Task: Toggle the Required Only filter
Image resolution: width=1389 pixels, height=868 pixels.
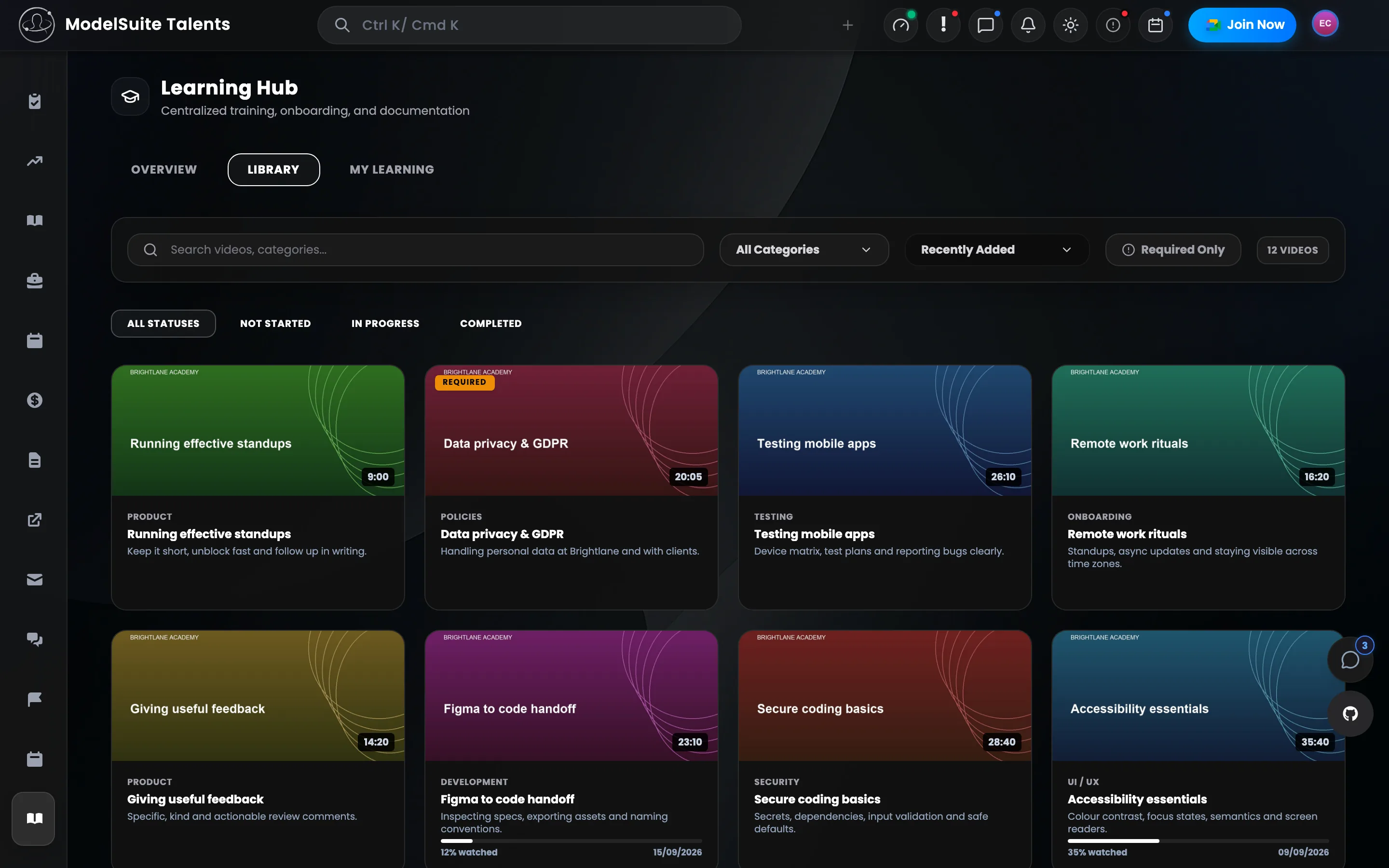Action: [1173, 250]
